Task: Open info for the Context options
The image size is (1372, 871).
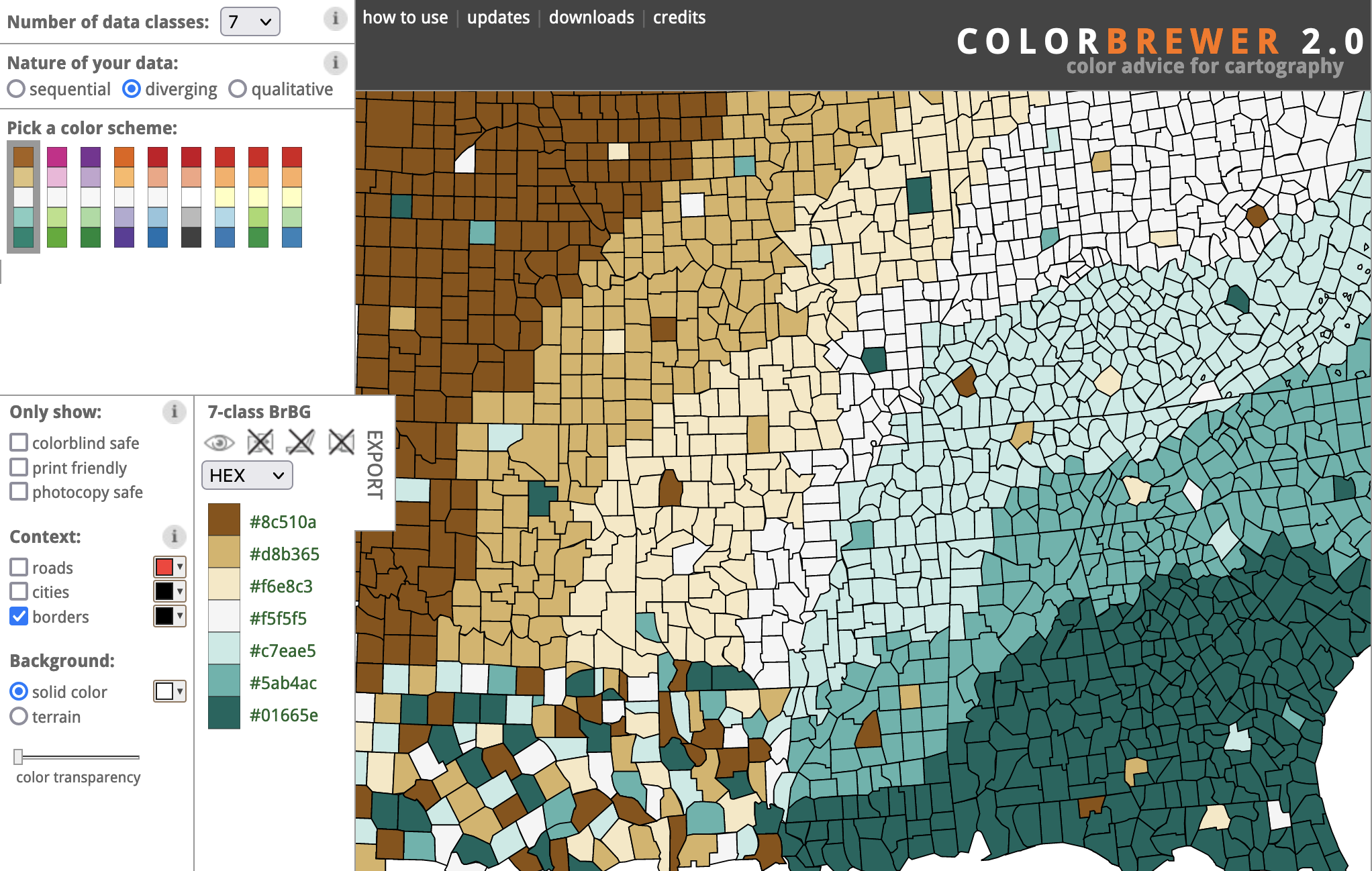Action: [174, 537]
